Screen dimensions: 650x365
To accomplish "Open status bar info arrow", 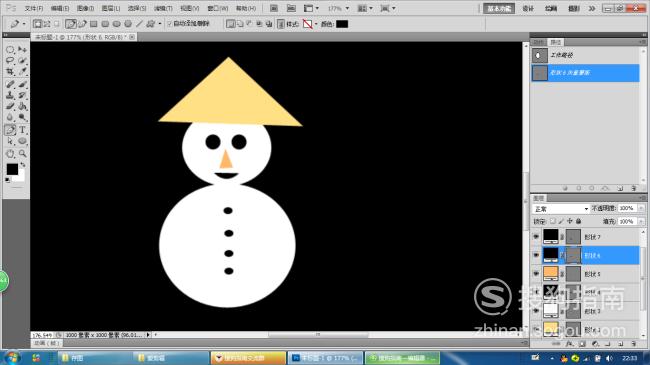I will coord(148,334).
